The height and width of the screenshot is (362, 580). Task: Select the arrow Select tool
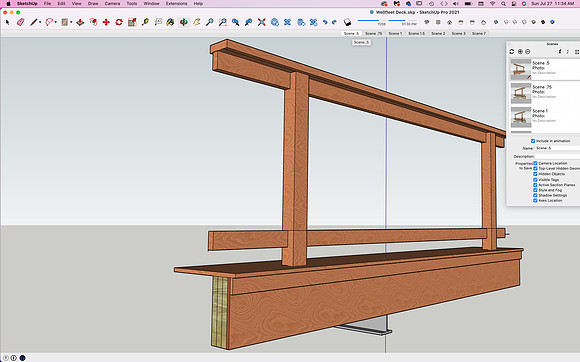pyautogui.click(x=7, y=23)
